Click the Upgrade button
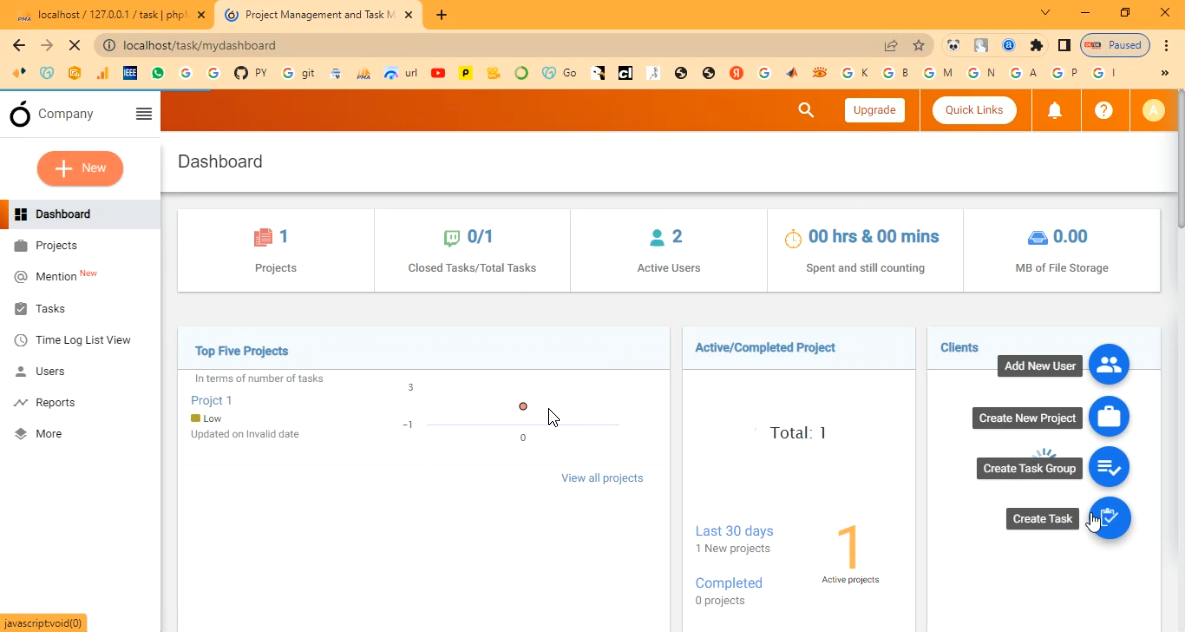The height and width of the screenshot is (632, 1185). coord(874,110)
